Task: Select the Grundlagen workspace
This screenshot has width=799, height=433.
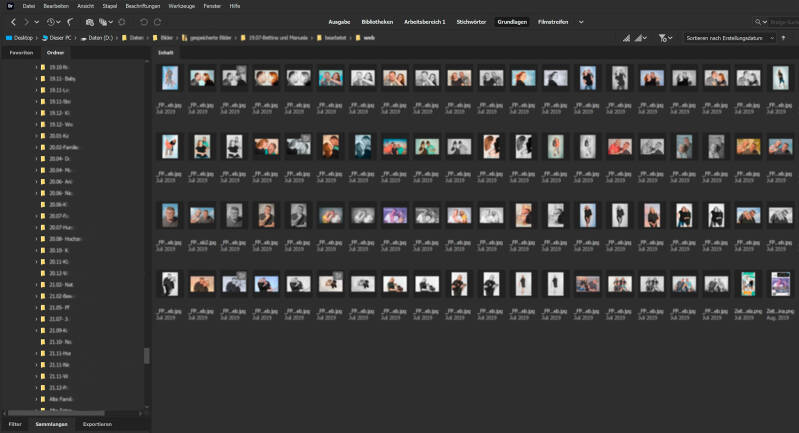Action: [512, 22]
